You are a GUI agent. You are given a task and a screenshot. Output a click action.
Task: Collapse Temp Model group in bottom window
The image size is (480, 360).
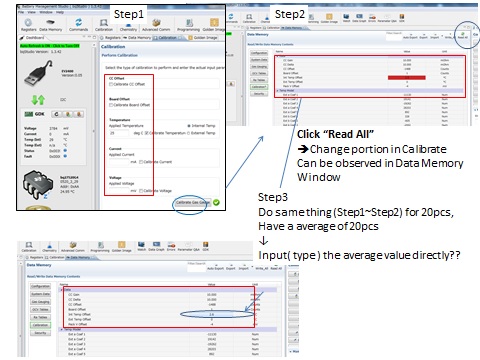click(x=61, y=329)
